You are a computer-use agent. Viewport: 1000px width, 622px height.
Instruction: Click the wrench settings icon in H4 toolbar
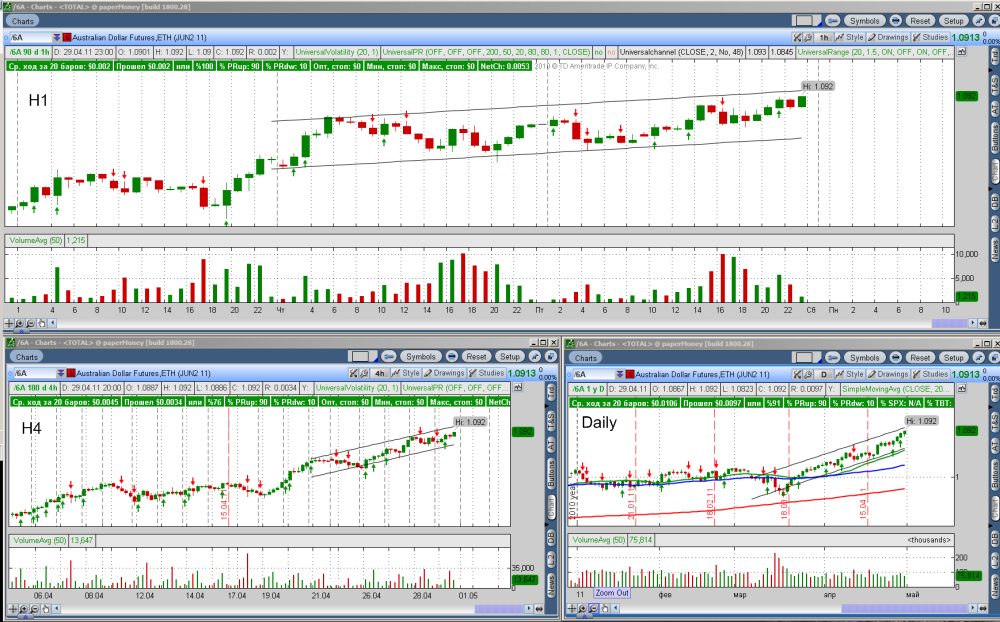[364, 373]
